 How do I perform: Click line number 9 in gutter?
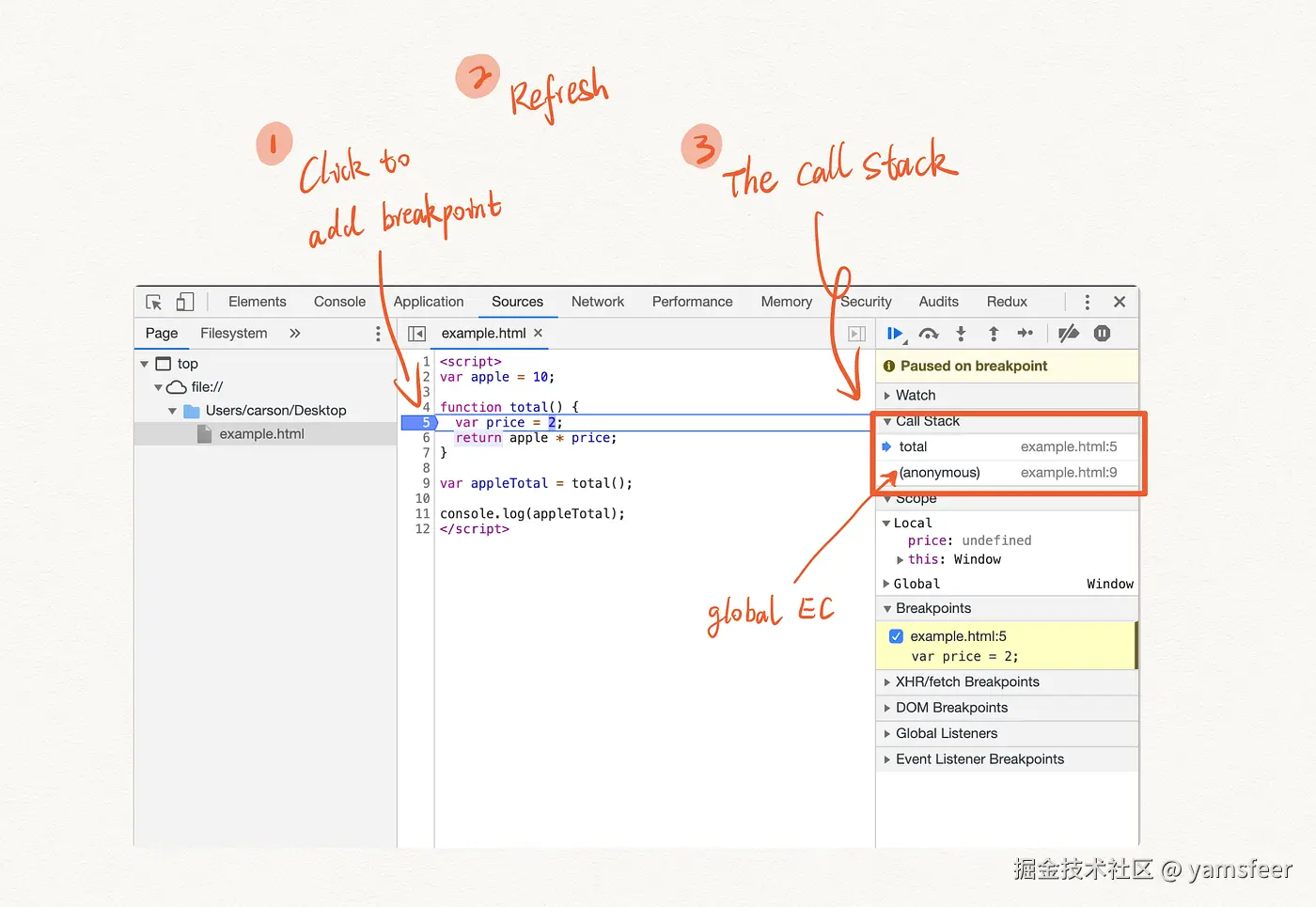(x=426, y=483)
